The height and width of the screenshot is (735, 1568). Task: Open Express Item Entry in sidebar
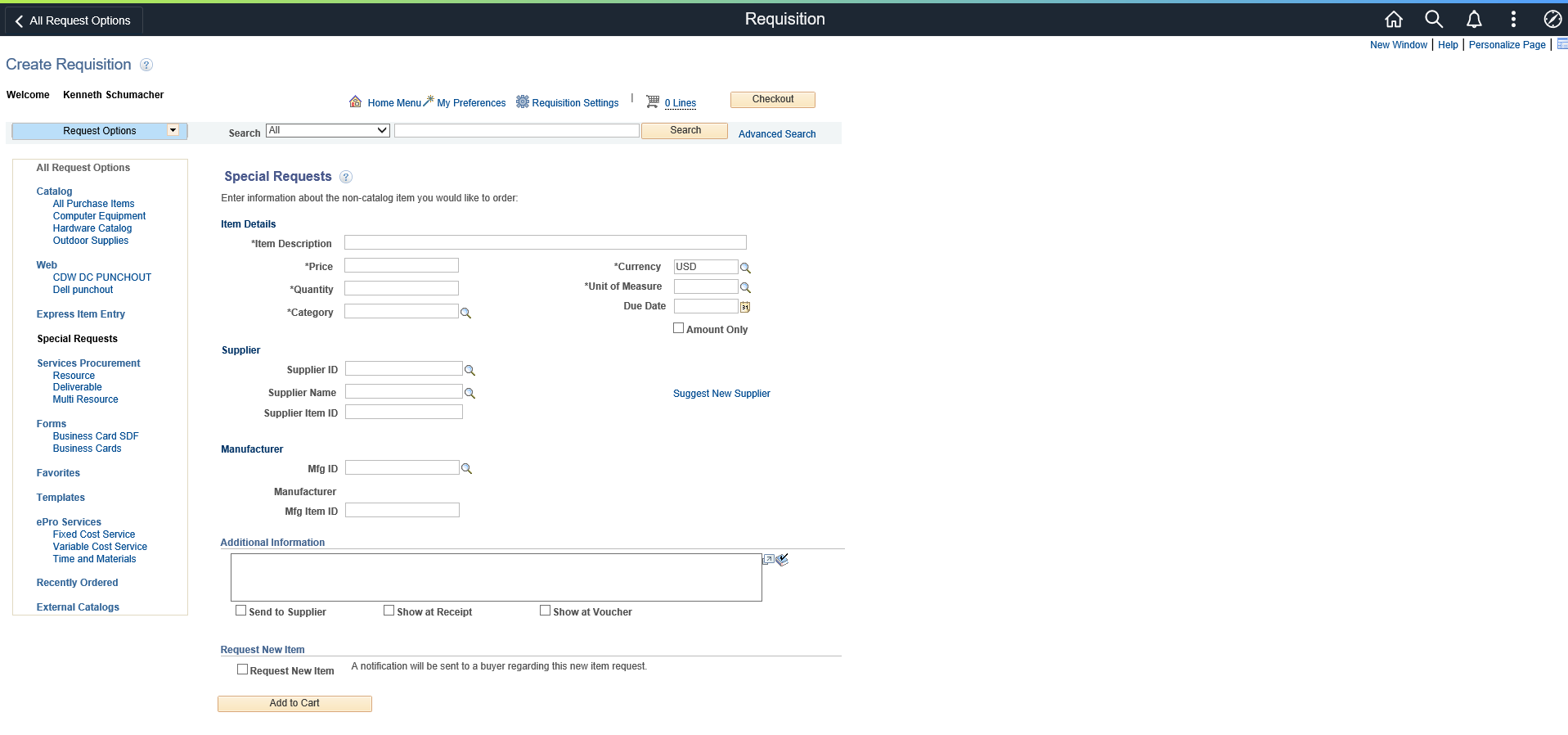point(80,314)
